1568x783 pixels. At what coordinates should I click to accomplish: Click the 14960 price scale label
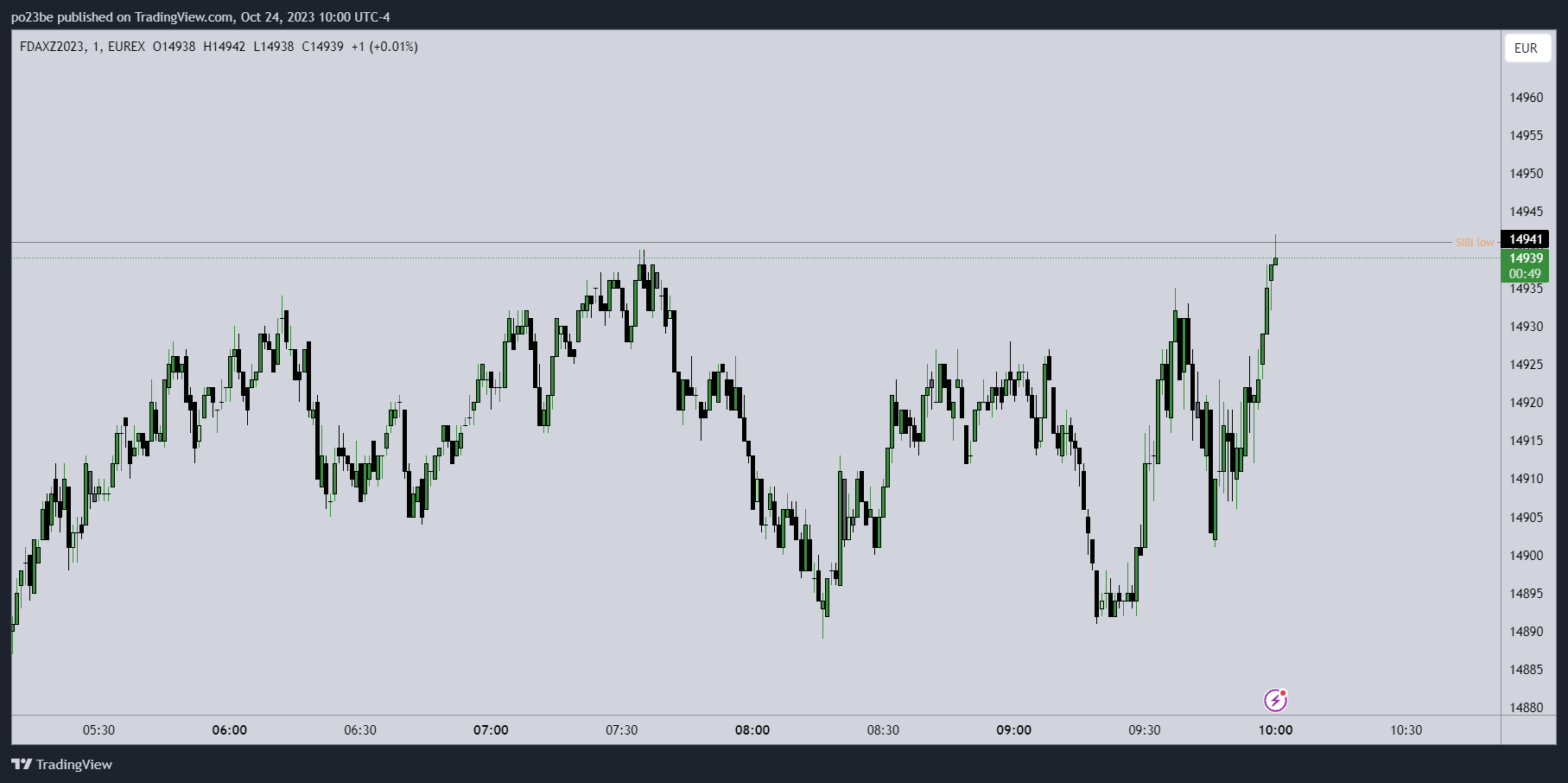[1526, 98]
